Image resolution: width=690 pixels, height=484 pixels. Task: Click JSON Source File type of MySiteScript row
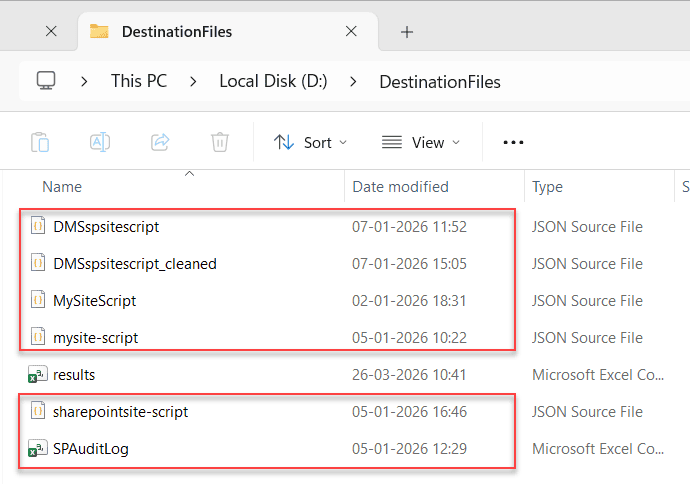coord(587,301)
